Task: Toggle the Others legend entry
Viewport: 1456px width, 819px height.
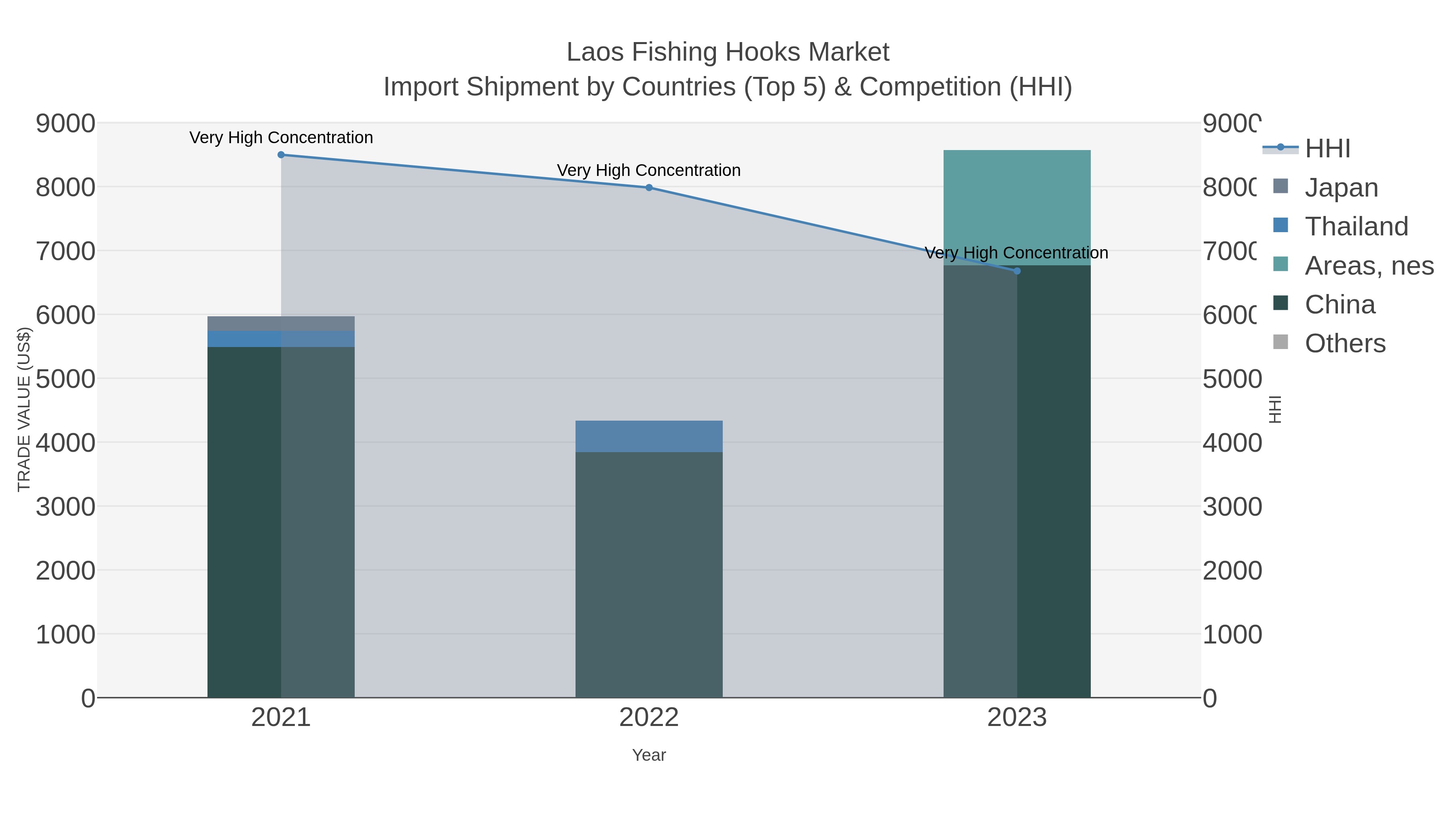Action: point(1329,343)
